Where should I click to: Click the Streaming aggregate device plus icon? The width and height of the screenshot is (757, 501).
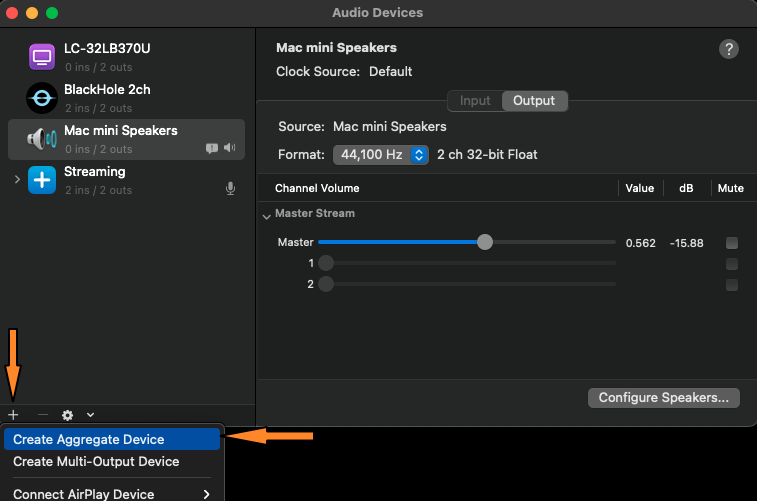(42, 180)
